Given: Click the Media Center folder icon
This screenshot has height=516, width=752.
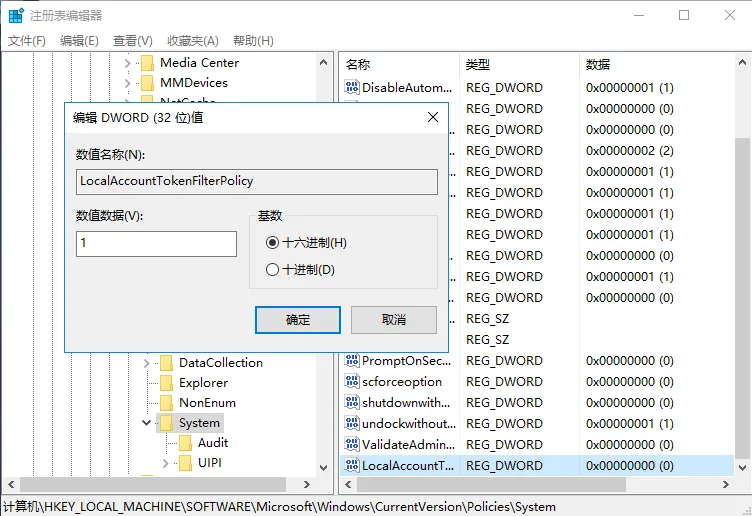Looking at the screenshot, I should [147, 63].
